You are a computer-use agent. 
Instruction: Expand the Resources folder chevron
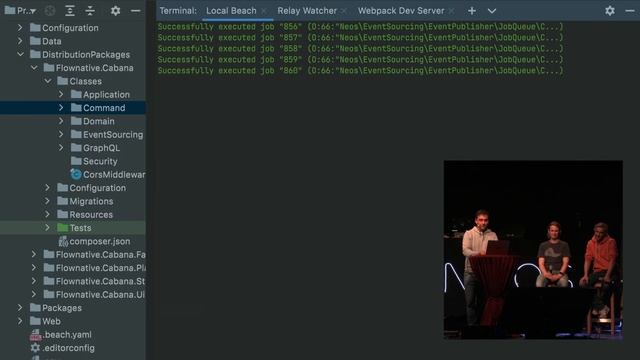pos(47,214)
